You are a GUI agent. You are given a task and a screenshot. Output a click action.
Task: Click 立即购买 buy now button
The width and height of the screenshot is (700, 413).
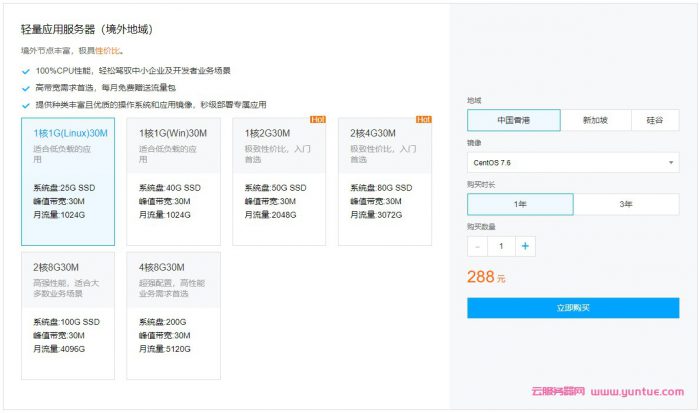572,308
